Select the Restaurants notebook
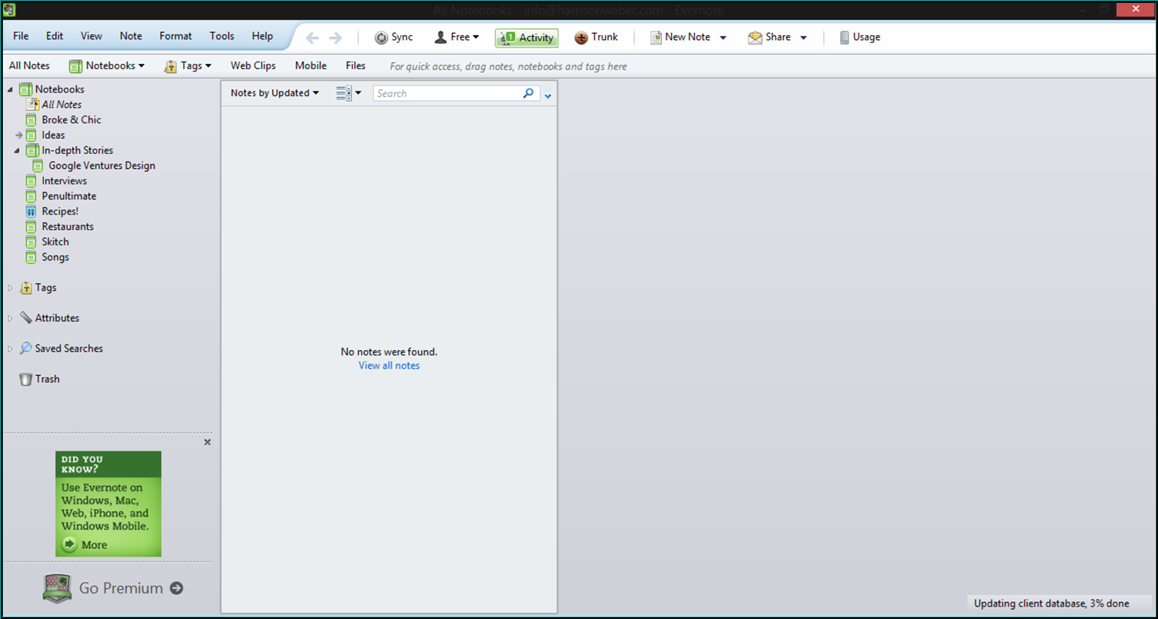The width and height of the screenshot is (1158, 619). click(68, 227)
